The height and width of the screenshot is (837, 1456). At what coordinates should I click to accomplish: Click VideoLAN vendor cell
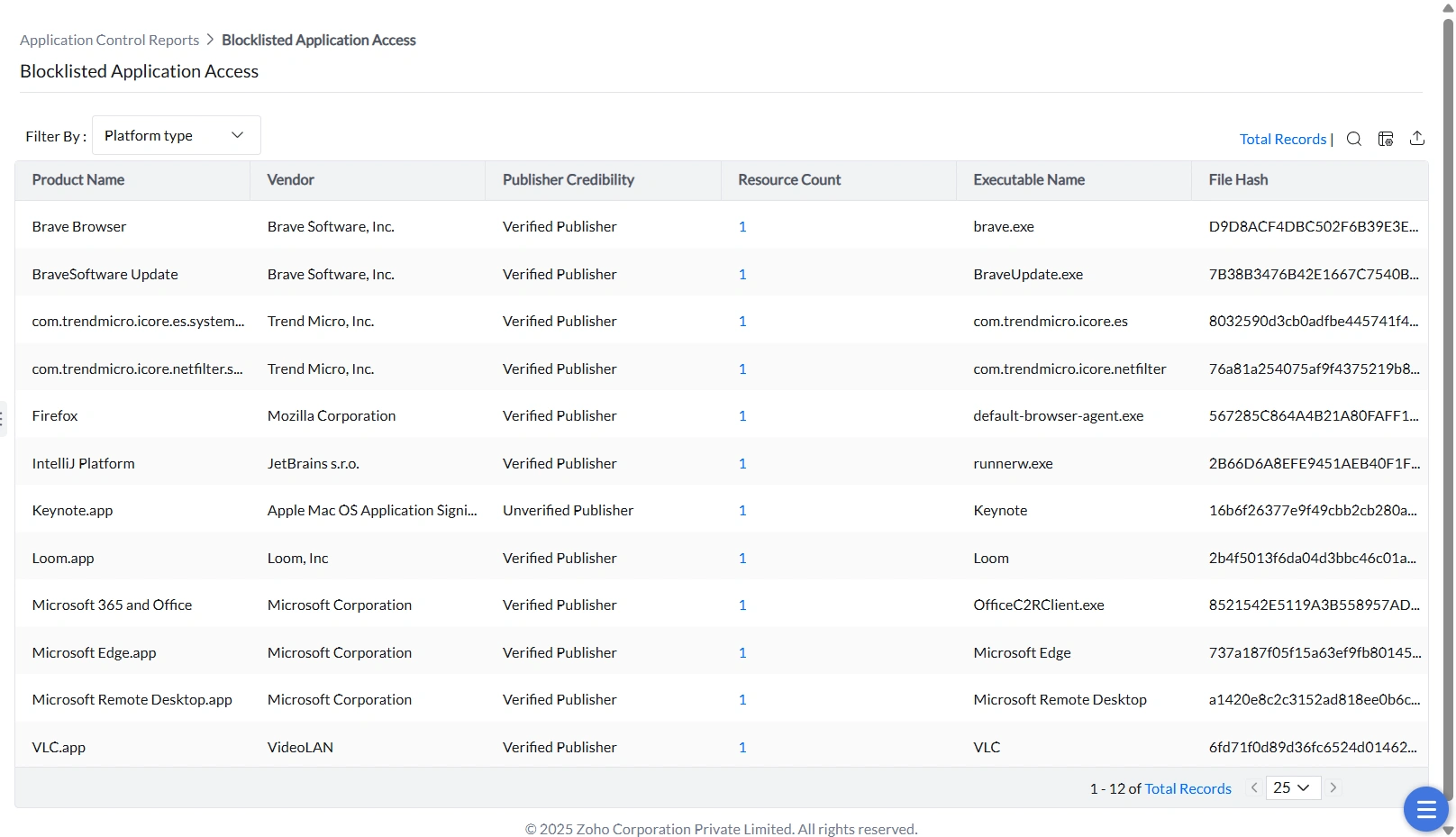coord(300,747)
